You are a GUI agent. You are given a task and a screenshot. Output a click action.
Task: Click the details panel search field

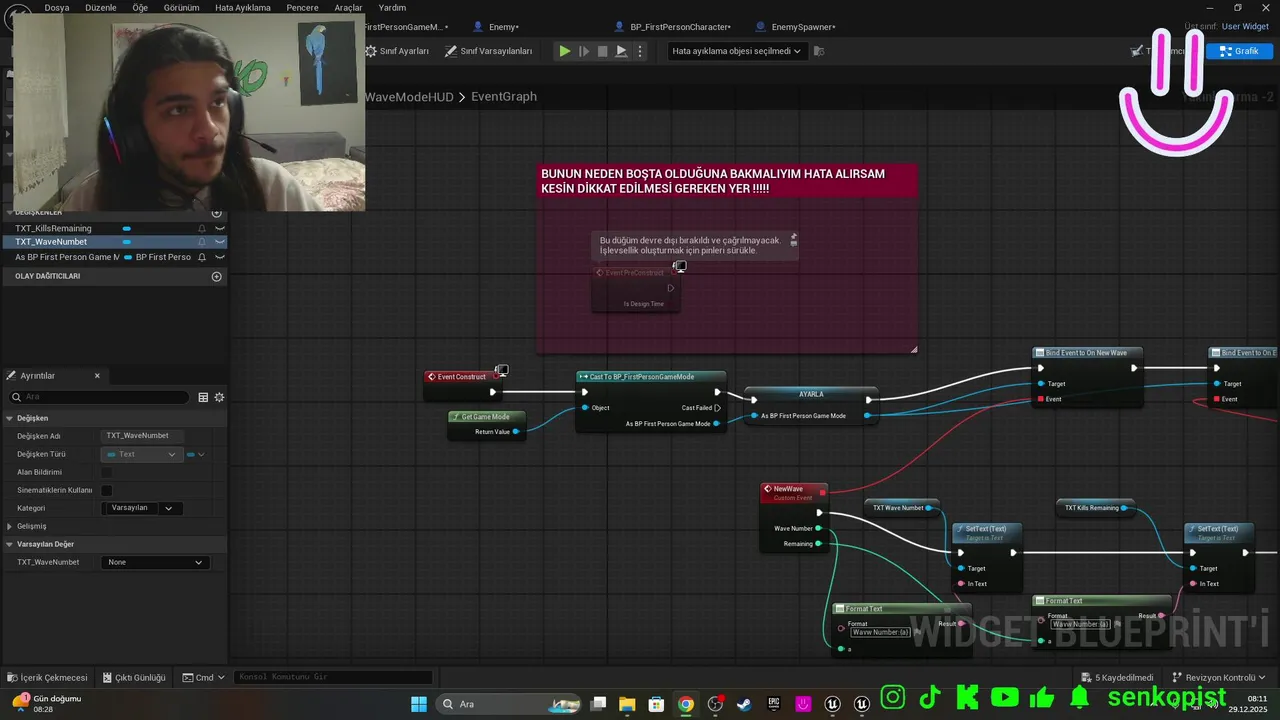point(98,397)
